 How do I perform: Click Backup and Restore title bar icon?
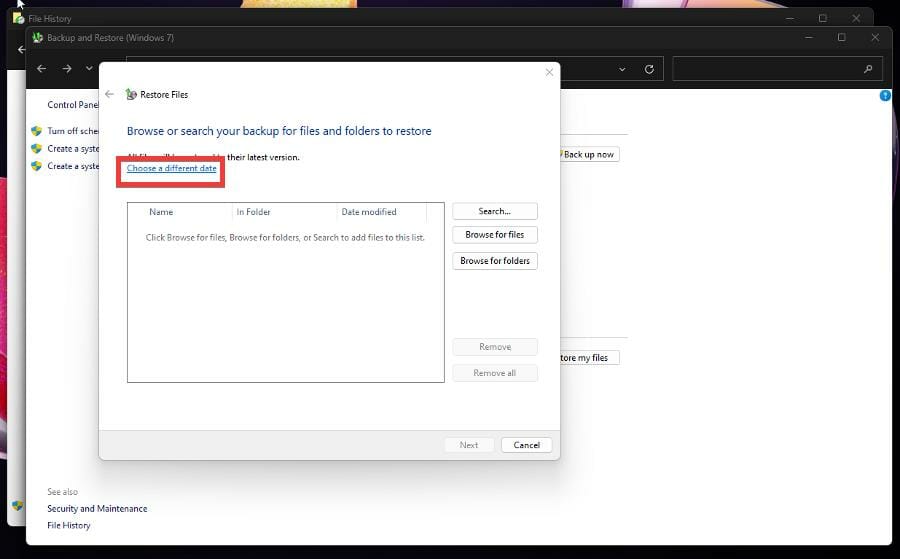click(x=38, y=38)
